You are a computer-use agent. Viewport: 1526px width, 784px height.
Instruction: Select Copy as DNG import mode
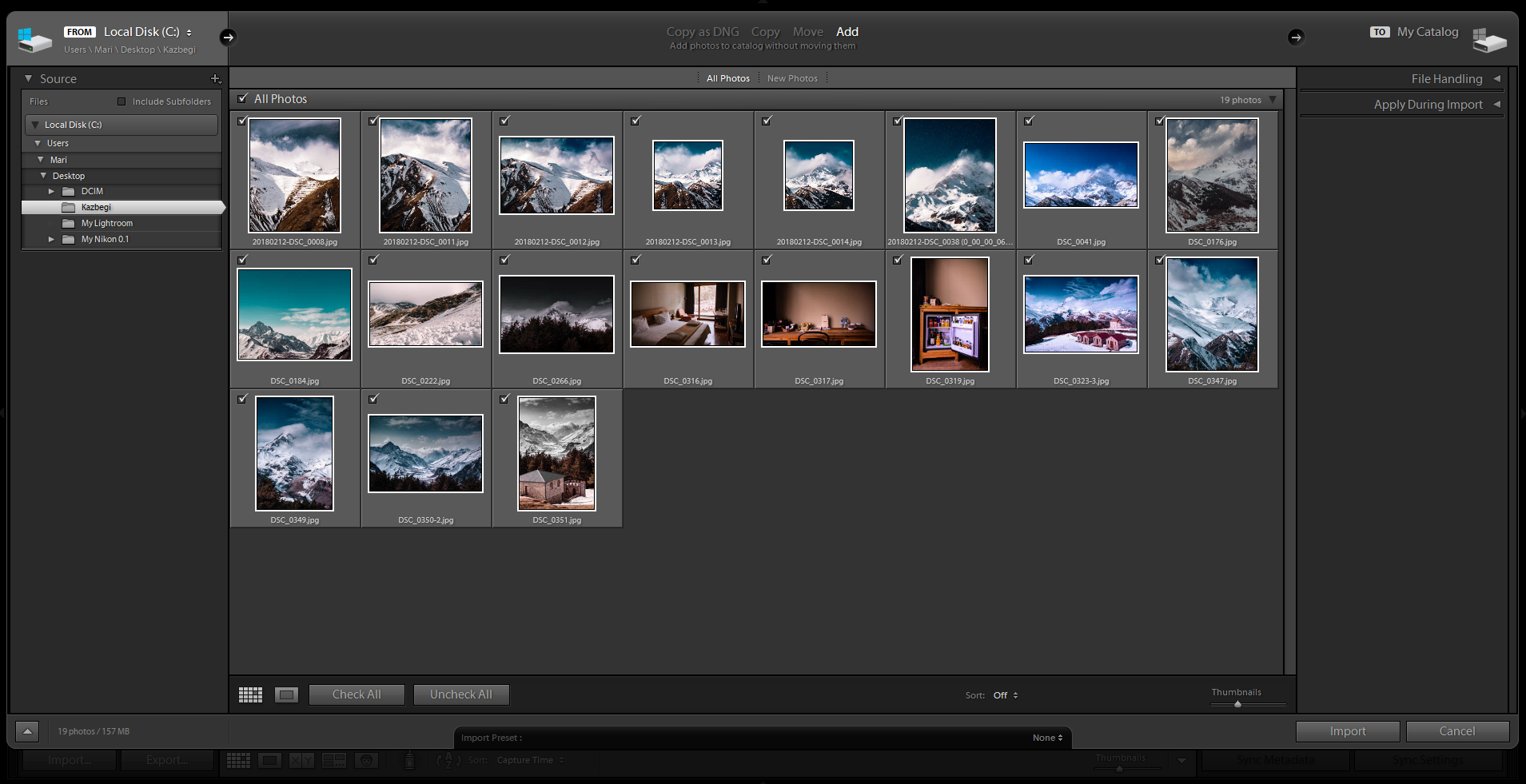click(x=703, y=32)
